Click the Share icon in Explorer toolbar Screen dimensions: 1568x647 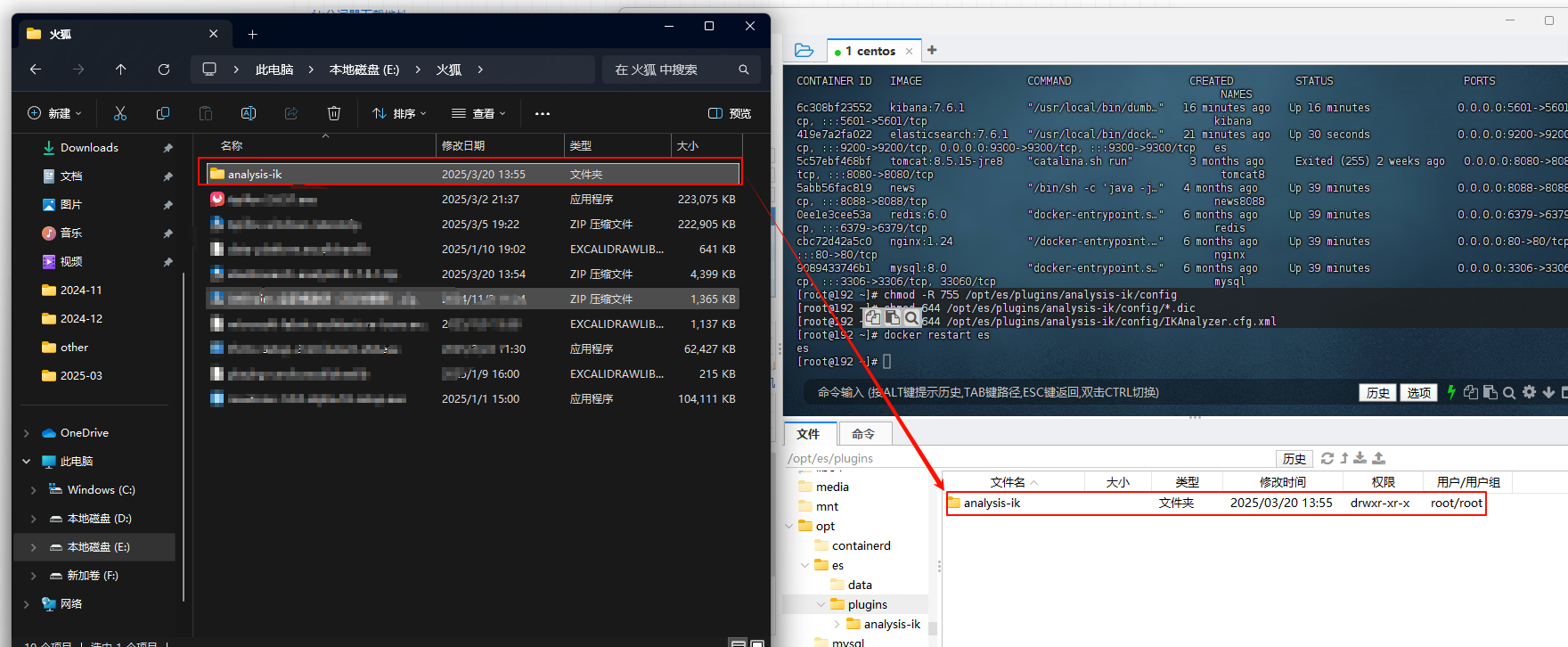click(291, 113)
